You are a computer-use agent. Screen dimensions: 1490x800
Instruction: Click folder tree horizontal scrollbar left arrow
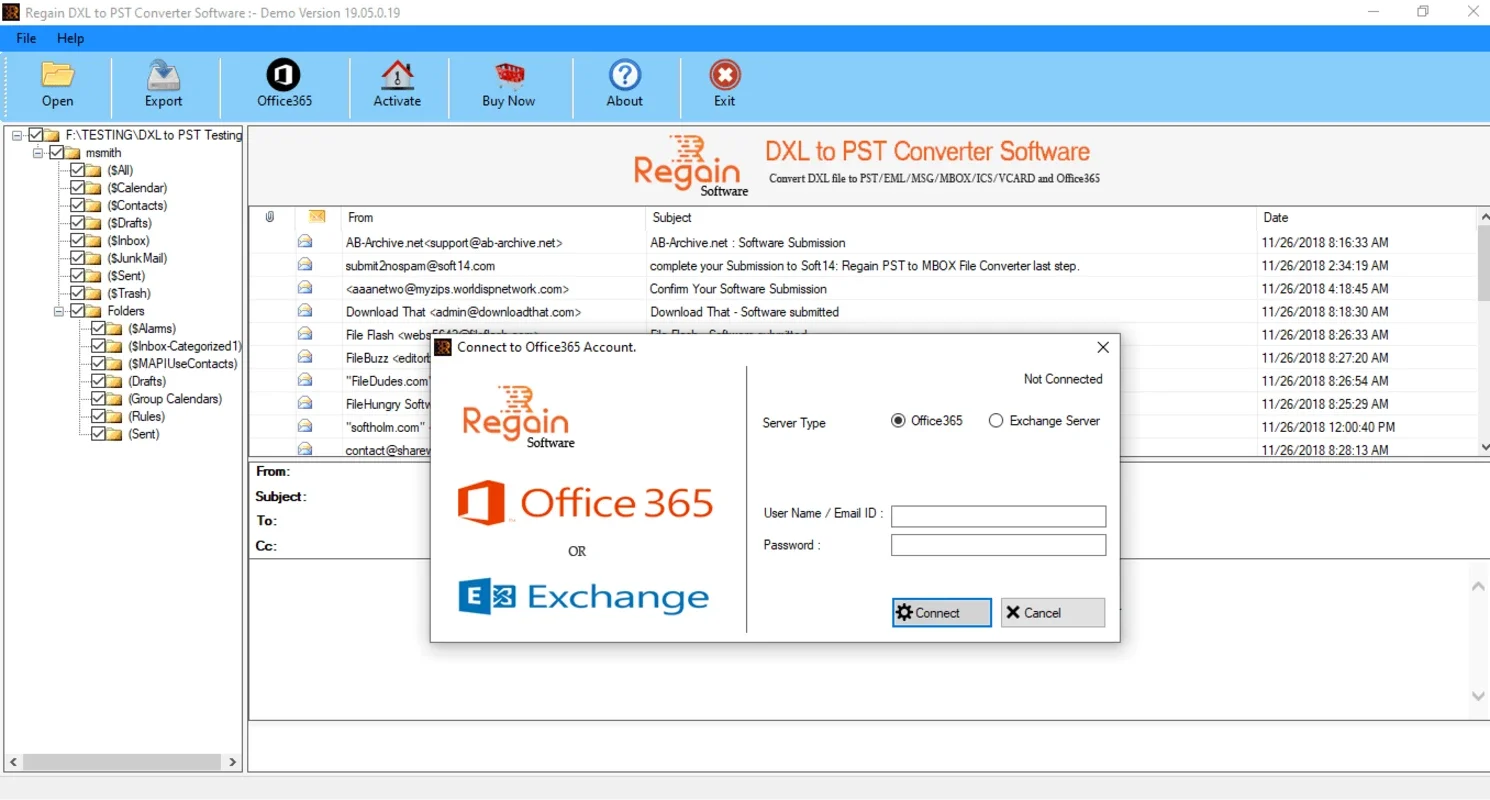[13, 762]
